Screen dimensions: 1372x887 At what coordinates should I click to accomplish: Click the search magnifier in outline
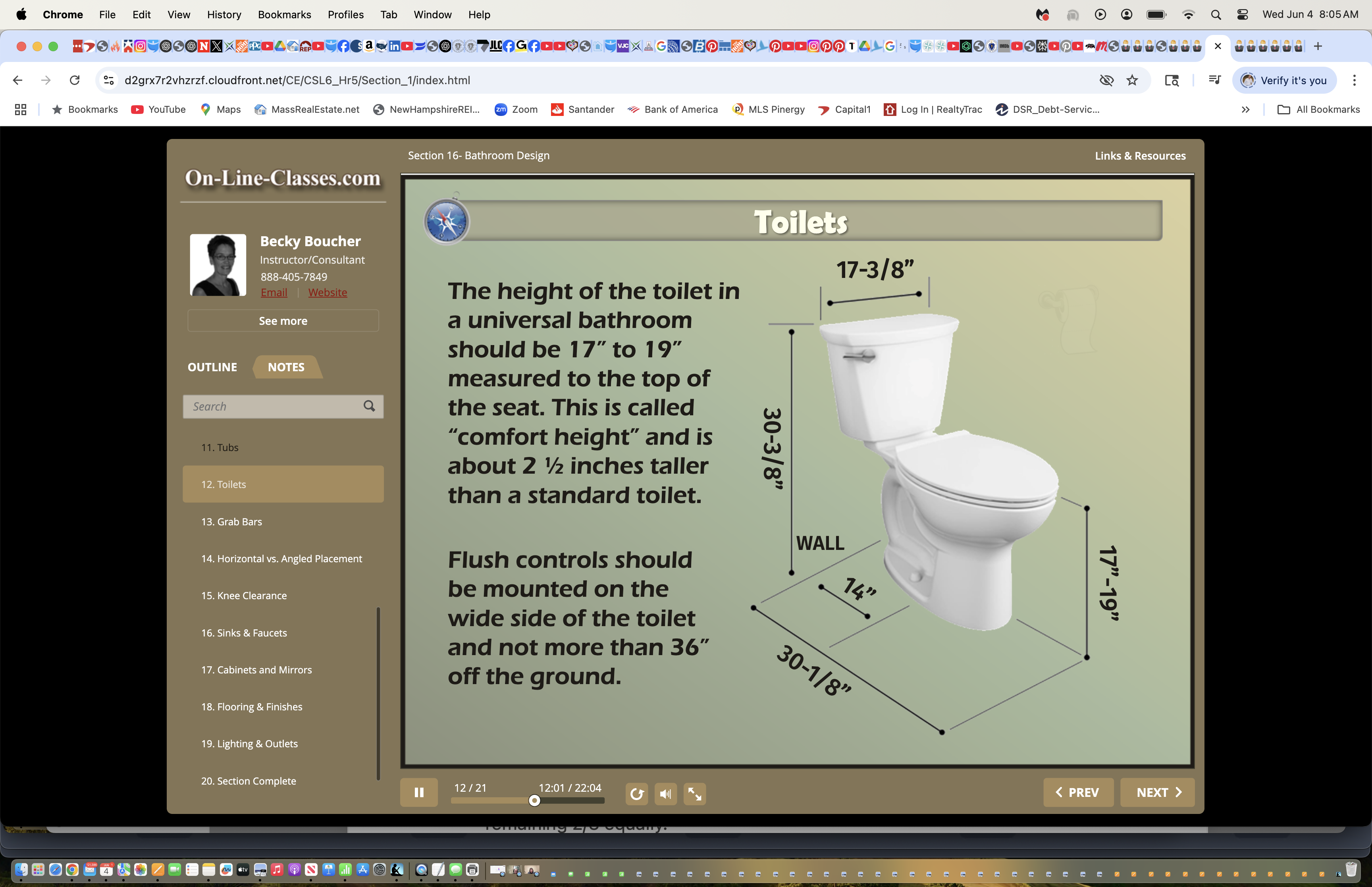369,406
